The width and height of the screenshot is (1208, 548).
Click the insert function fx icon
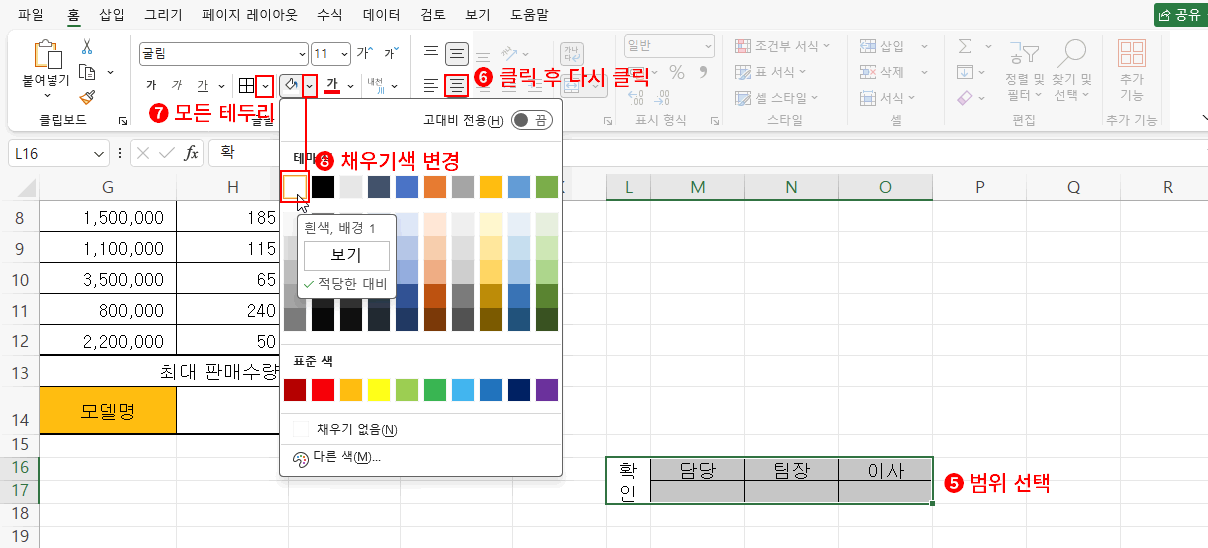(x=191, y=153)
